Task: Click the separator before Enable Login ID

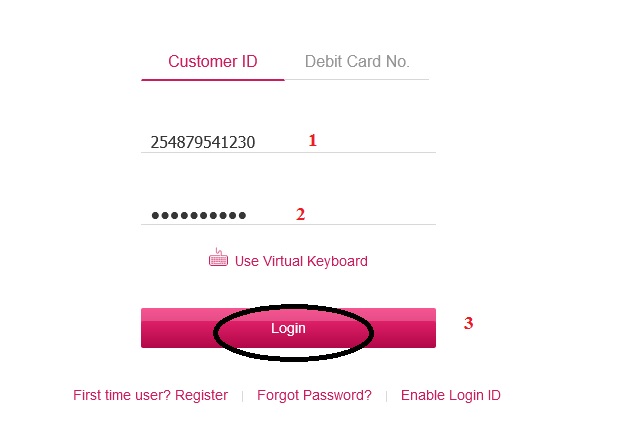Action: [386, 396]
